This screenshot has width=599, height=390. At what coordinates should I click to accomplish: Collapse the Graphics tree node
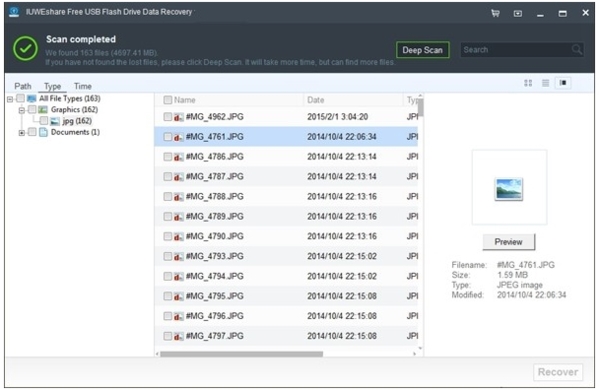22,110
